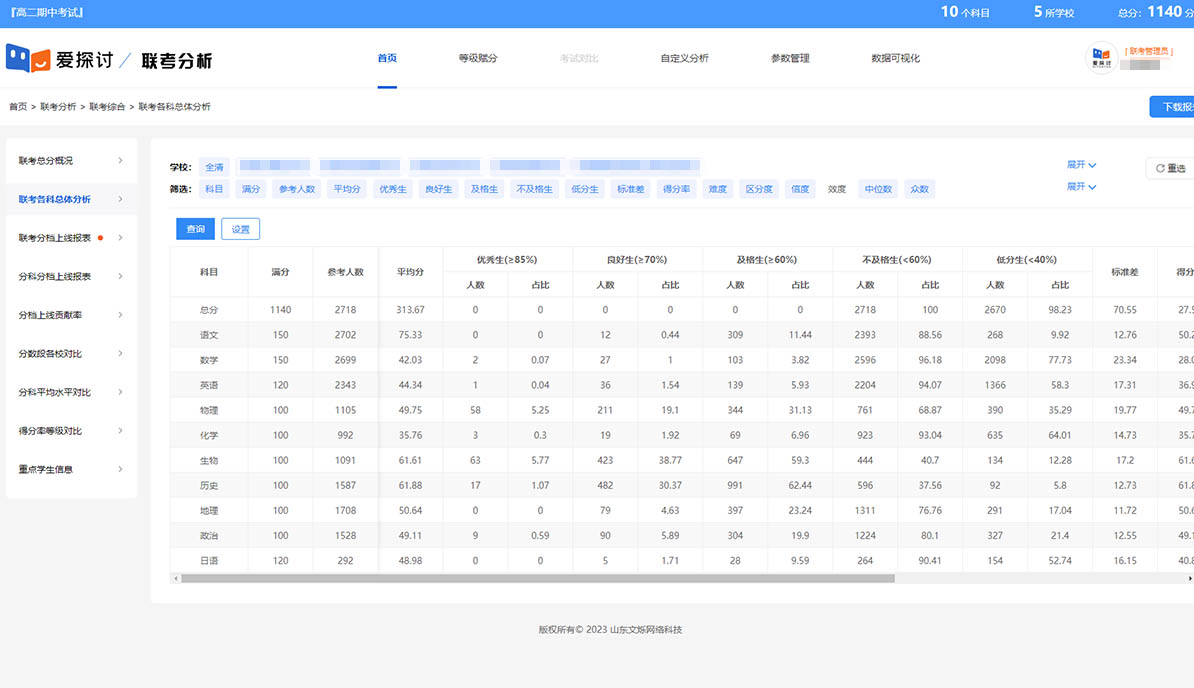Switch to the 等级赋分 tab

478,58
